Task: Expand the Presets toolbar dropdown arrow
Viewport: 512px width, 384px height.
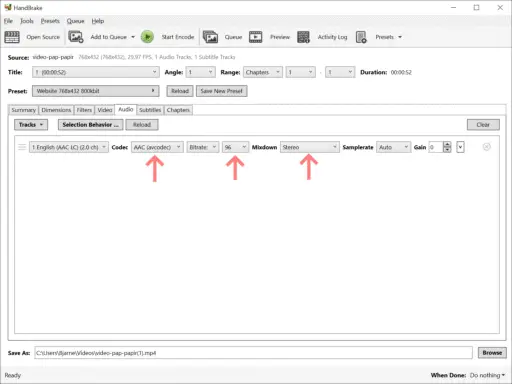Action: point(400,37)
